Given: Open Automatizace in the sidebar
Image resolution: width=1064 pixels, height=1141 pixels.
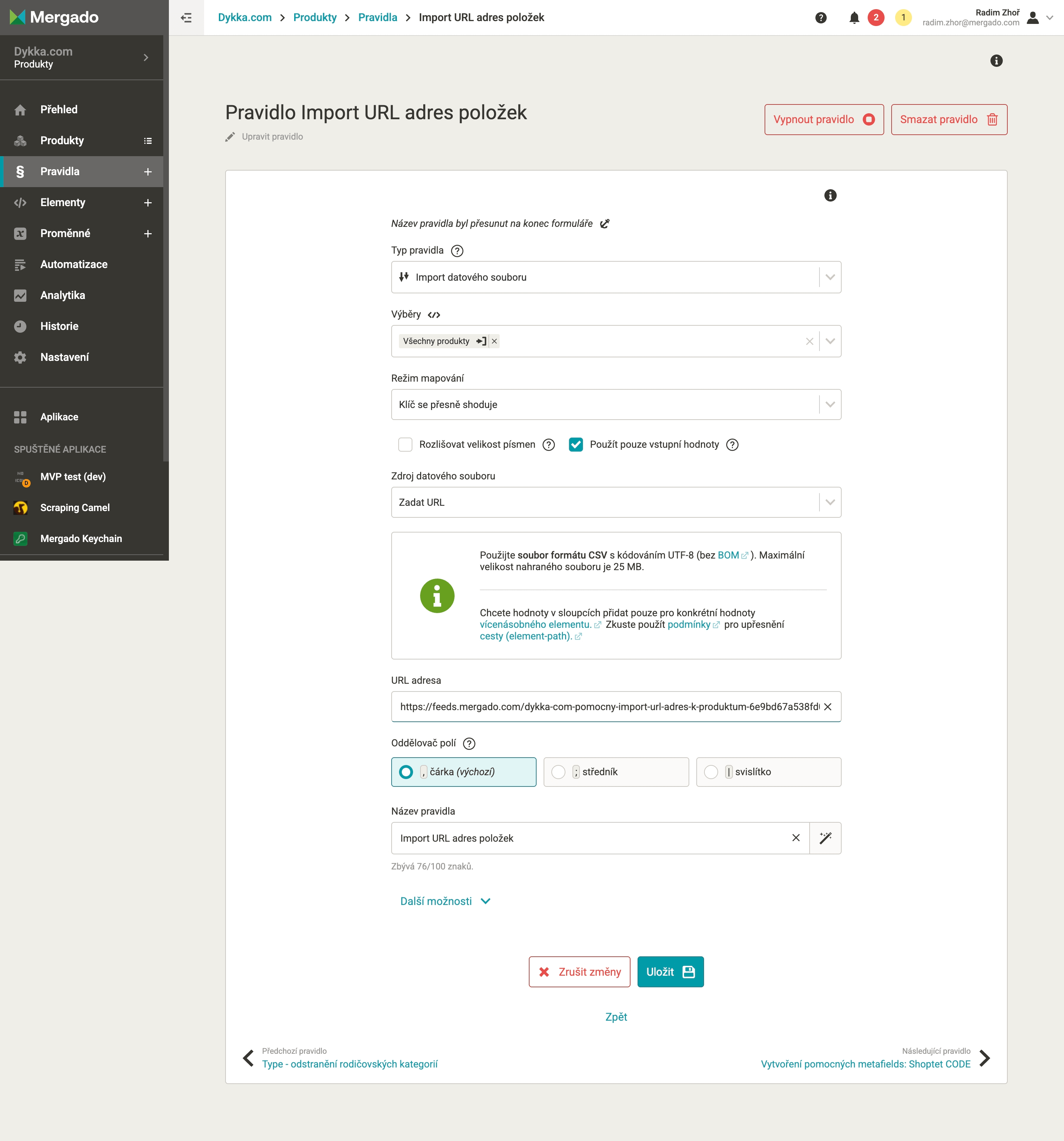Looking at the screenshot, I should [x=74, y=264].
